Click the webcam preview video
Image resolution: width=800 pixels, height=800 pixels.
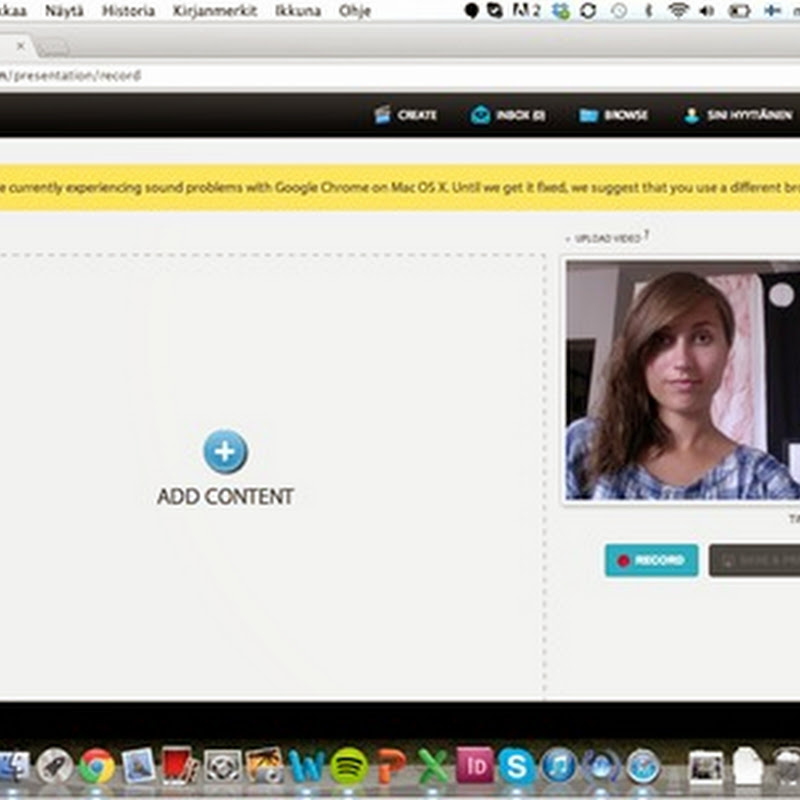[x=683, y=380]
